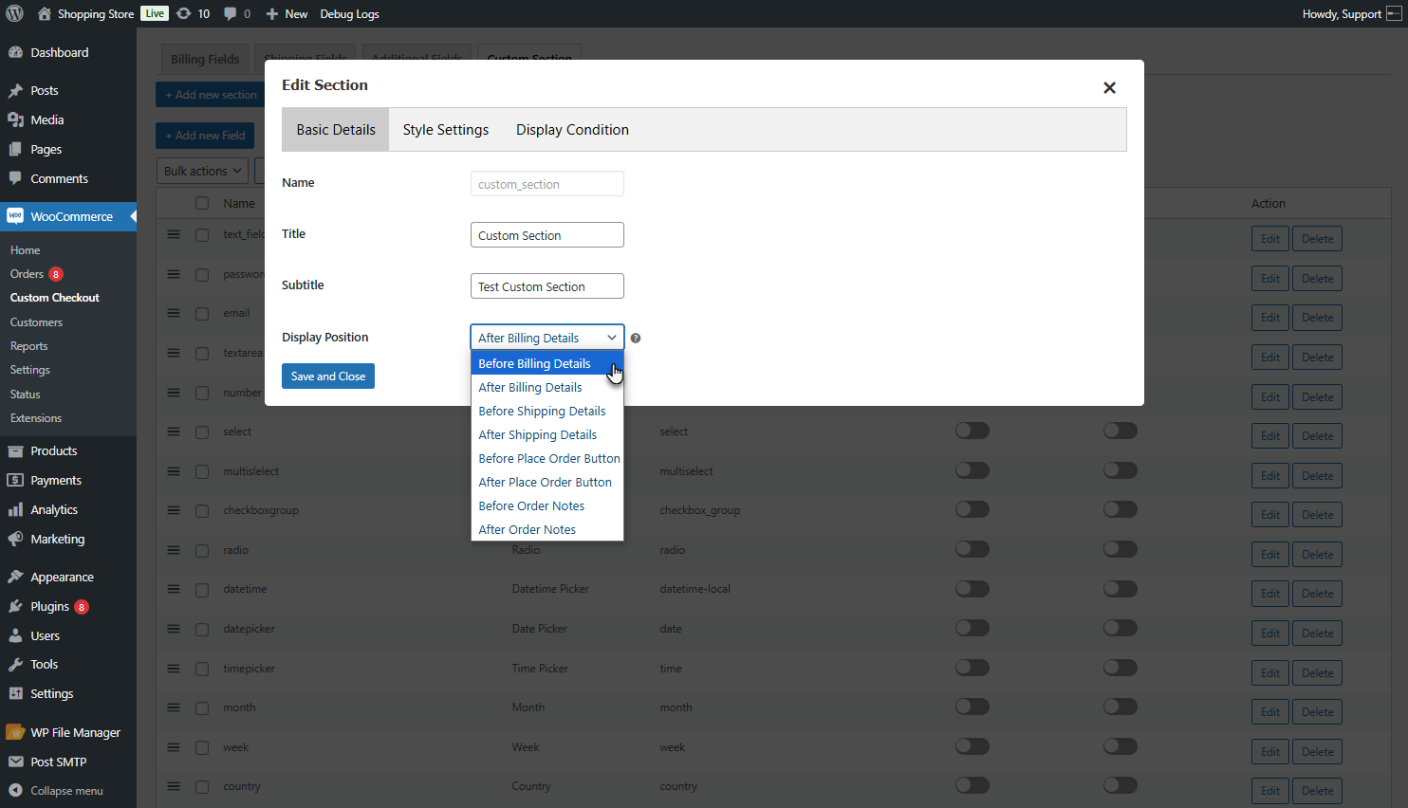
Task: Click the help icon beside Display Position
Action: 636,337
